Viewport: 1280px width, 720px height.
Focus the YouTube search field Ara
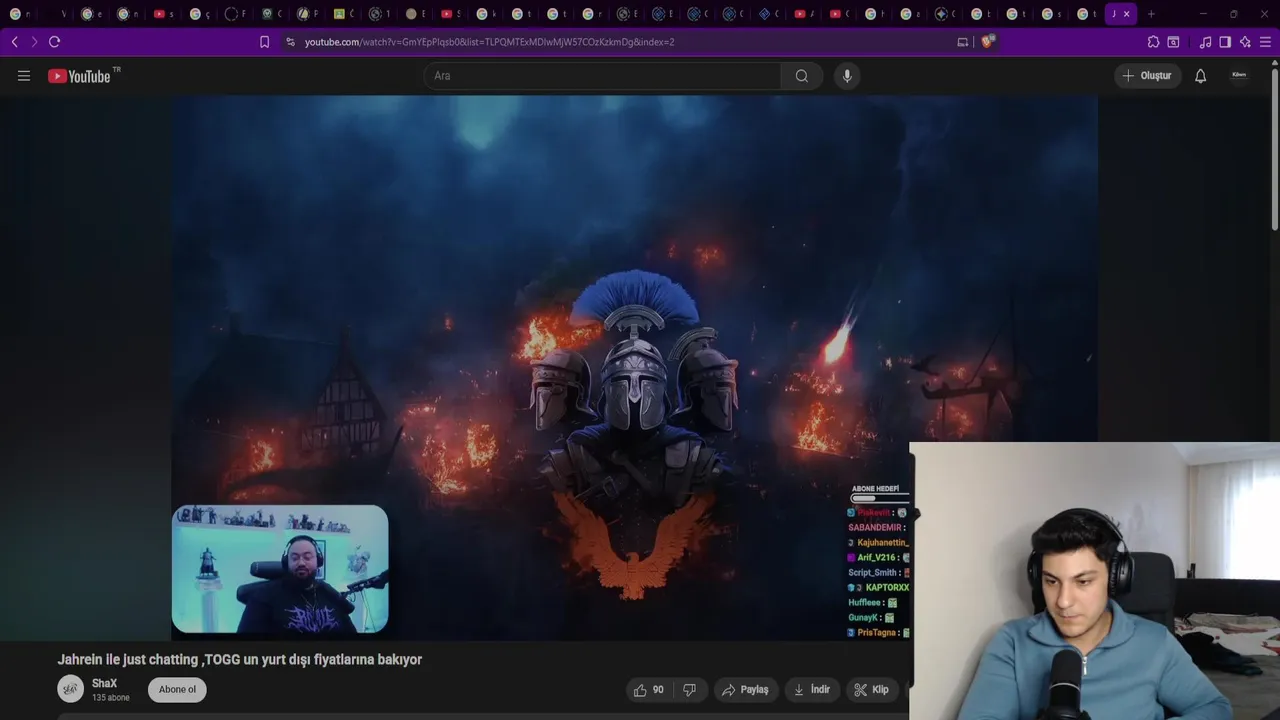[602, 76]
